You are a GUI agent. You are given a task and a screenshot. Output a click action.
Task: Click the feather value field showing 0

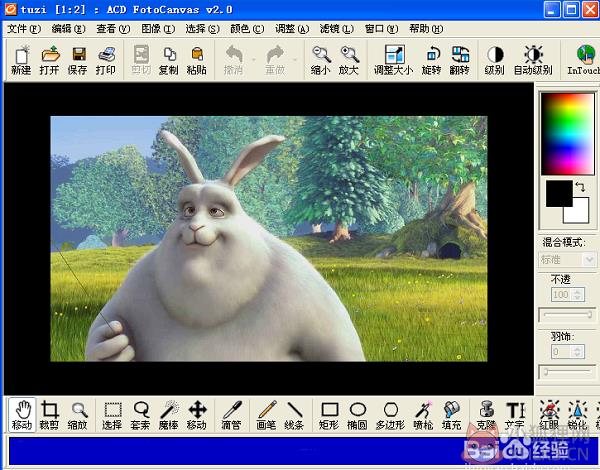(x=561, y=351)
